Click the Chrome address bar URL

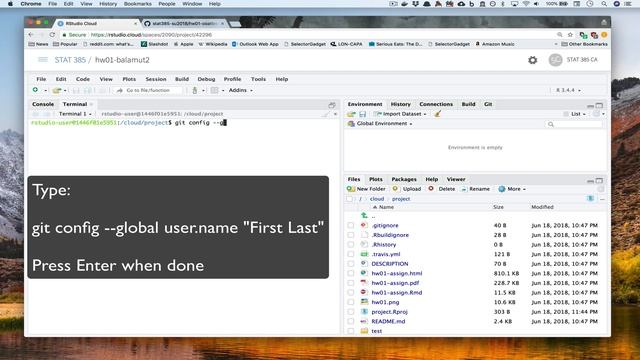[151, 35]
